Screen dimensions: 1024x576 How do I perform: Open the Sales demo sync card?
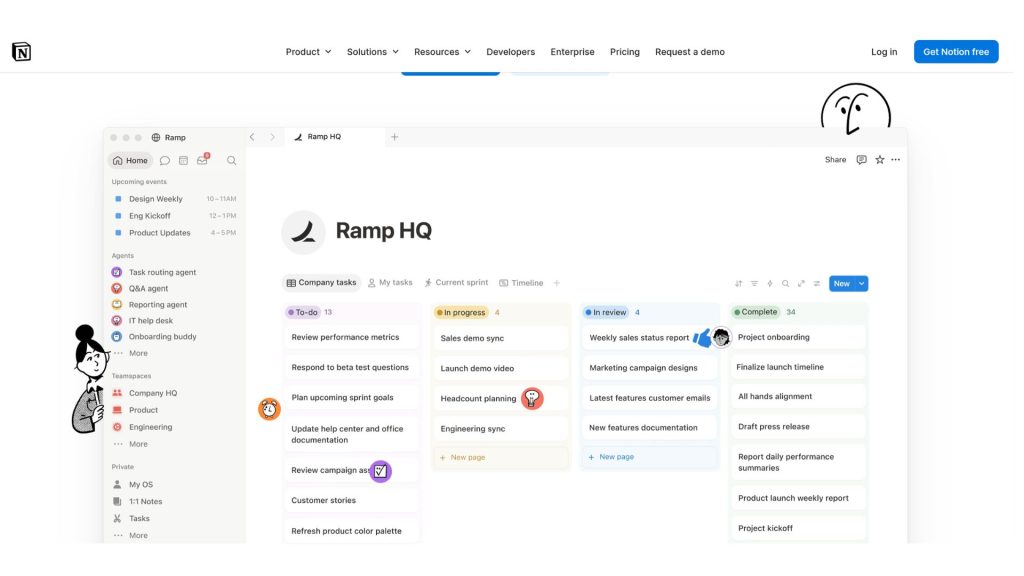(501, 338)
